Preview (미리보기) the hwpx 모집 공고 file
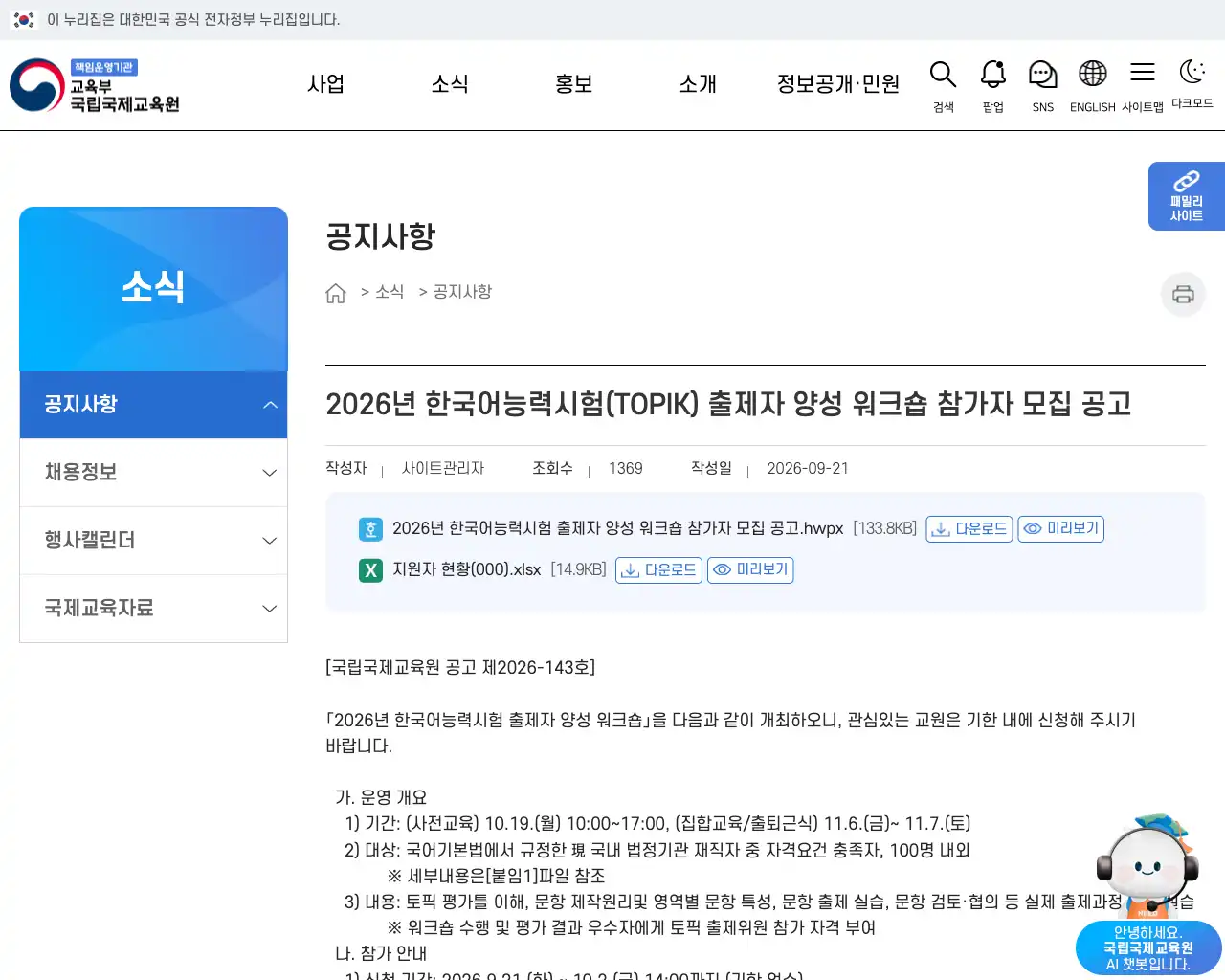The image size is (1225, 980). coord(1061,529)
